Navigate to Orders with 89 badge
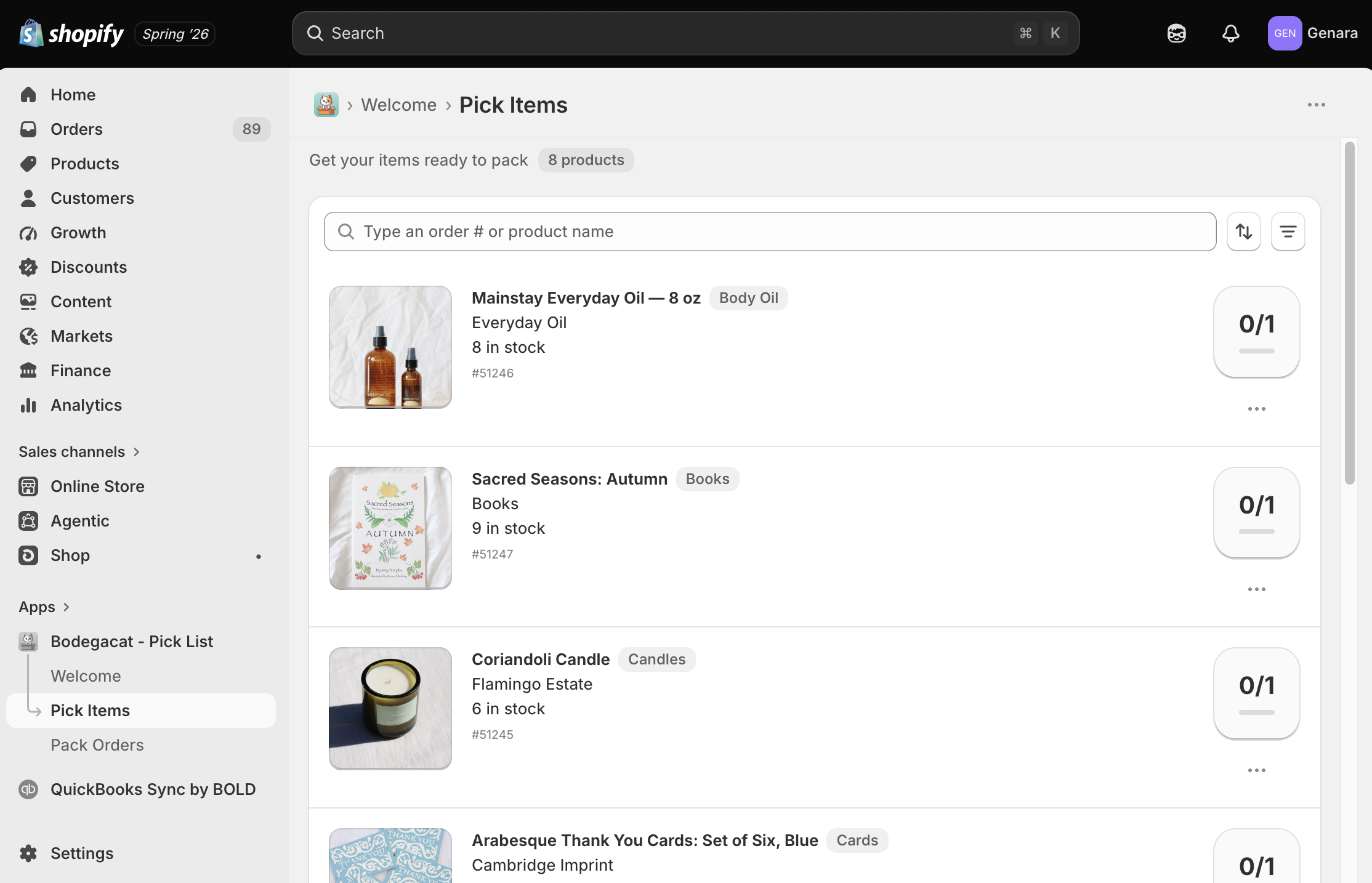The image size is (1372, 883). click(141, 129)
